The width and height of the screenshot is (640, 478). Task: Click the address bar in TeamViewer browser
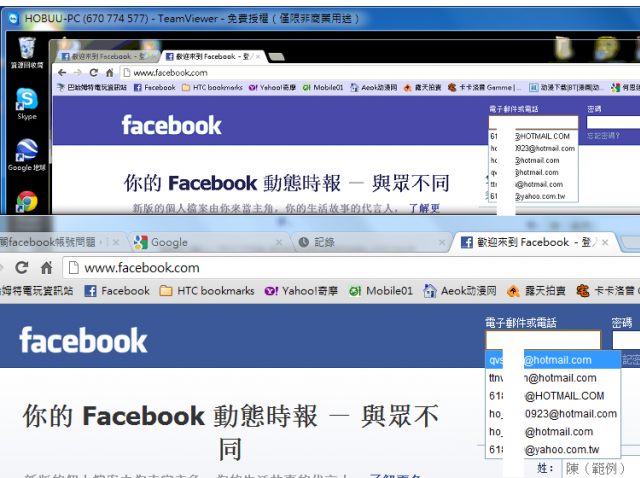click(380, 73)
